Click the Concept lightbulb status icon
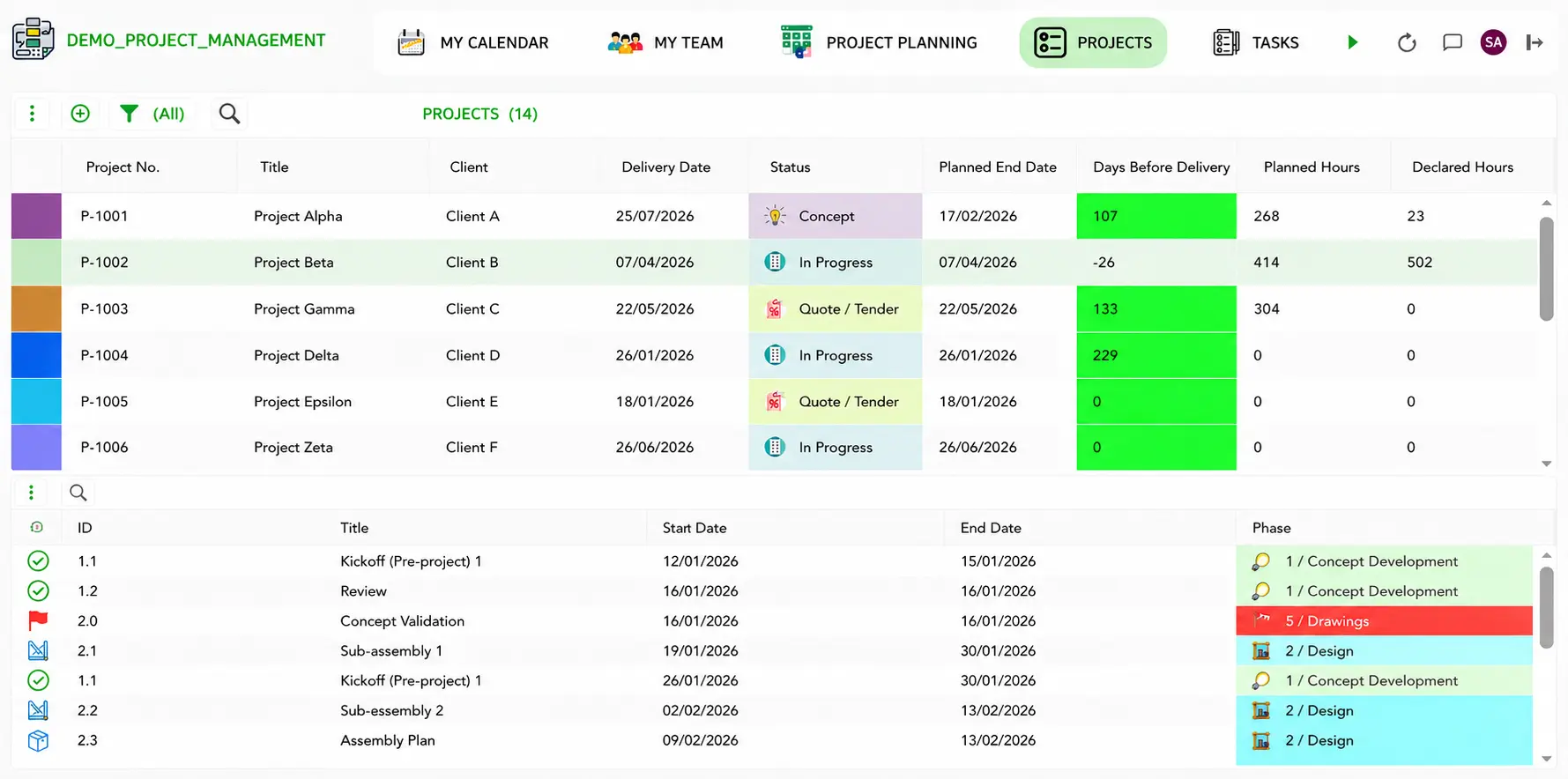This screenshot has height=779, width=1568. click(x=775, y=216)
